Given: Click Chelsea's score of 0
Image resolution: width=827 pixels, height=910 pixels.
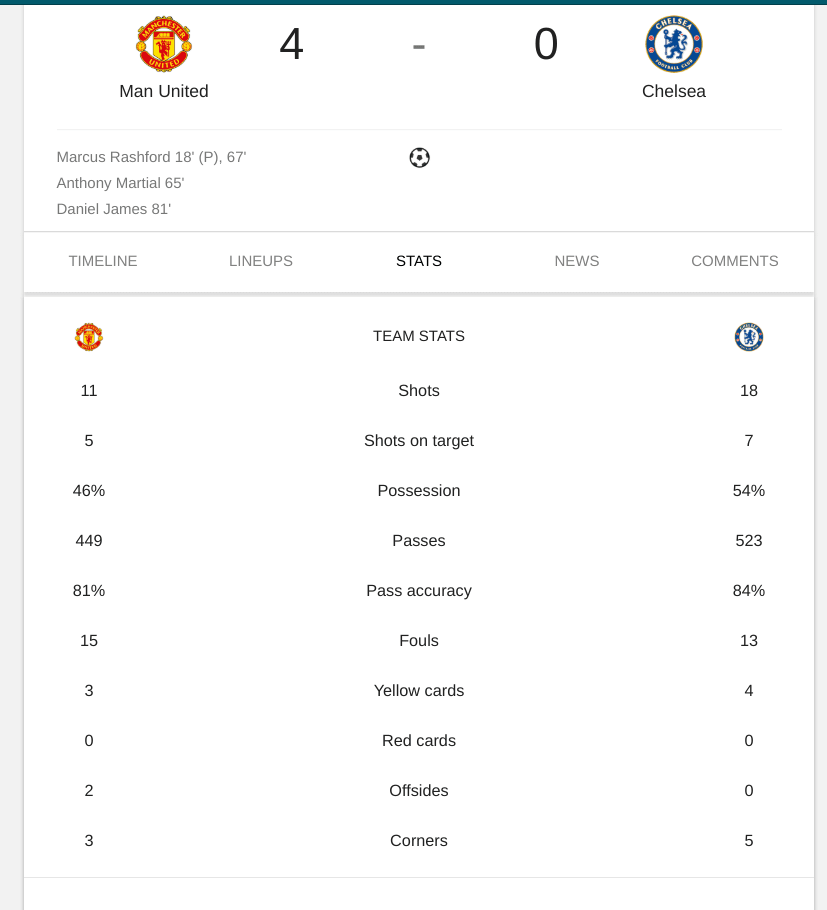Looking at the screenshot, I should pyautogui.click(x=546, y=44).
